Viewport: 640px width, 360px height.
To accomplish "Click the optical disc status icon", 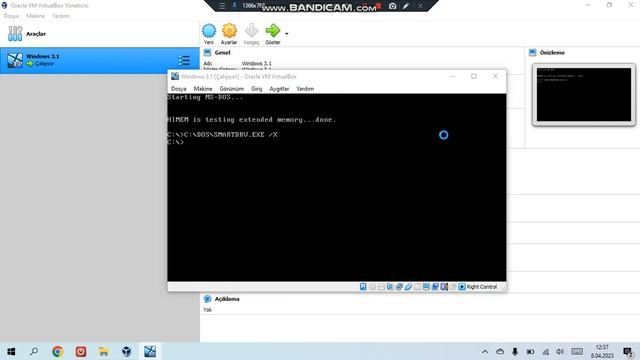I will (372, 287).
